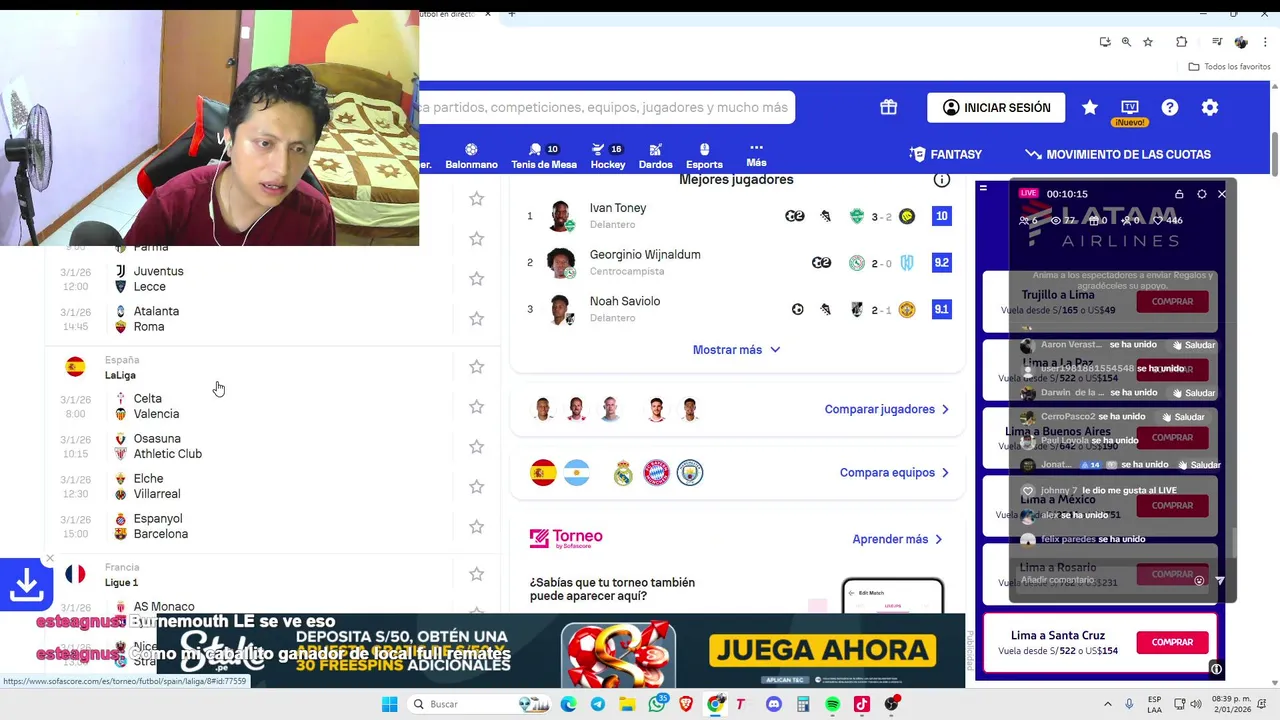Viewport: 1280px width, 720px height.
Task: Open a new Chrome tab
Action: click(512, 13)
